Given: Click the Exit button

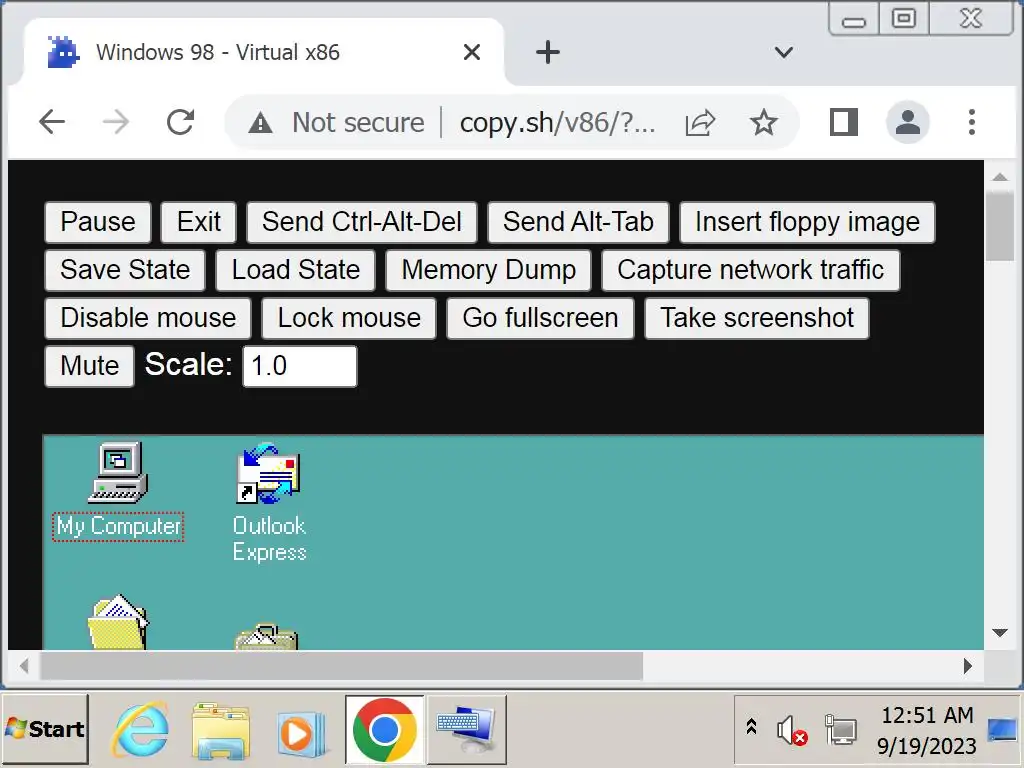Looking at the screenshot, I should [x=199, y=222].
